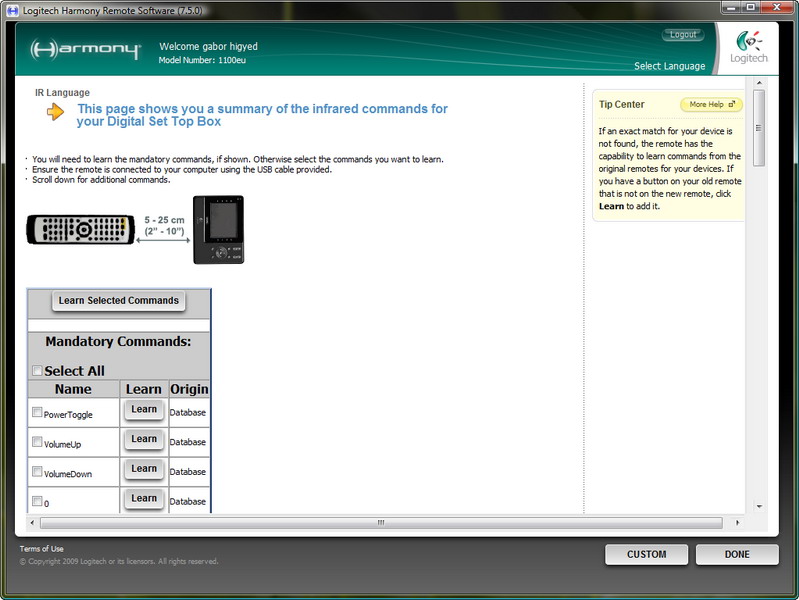Open More Help in Tip Center
This screenshot has height=600, width=799.
[x=711, y=104]
